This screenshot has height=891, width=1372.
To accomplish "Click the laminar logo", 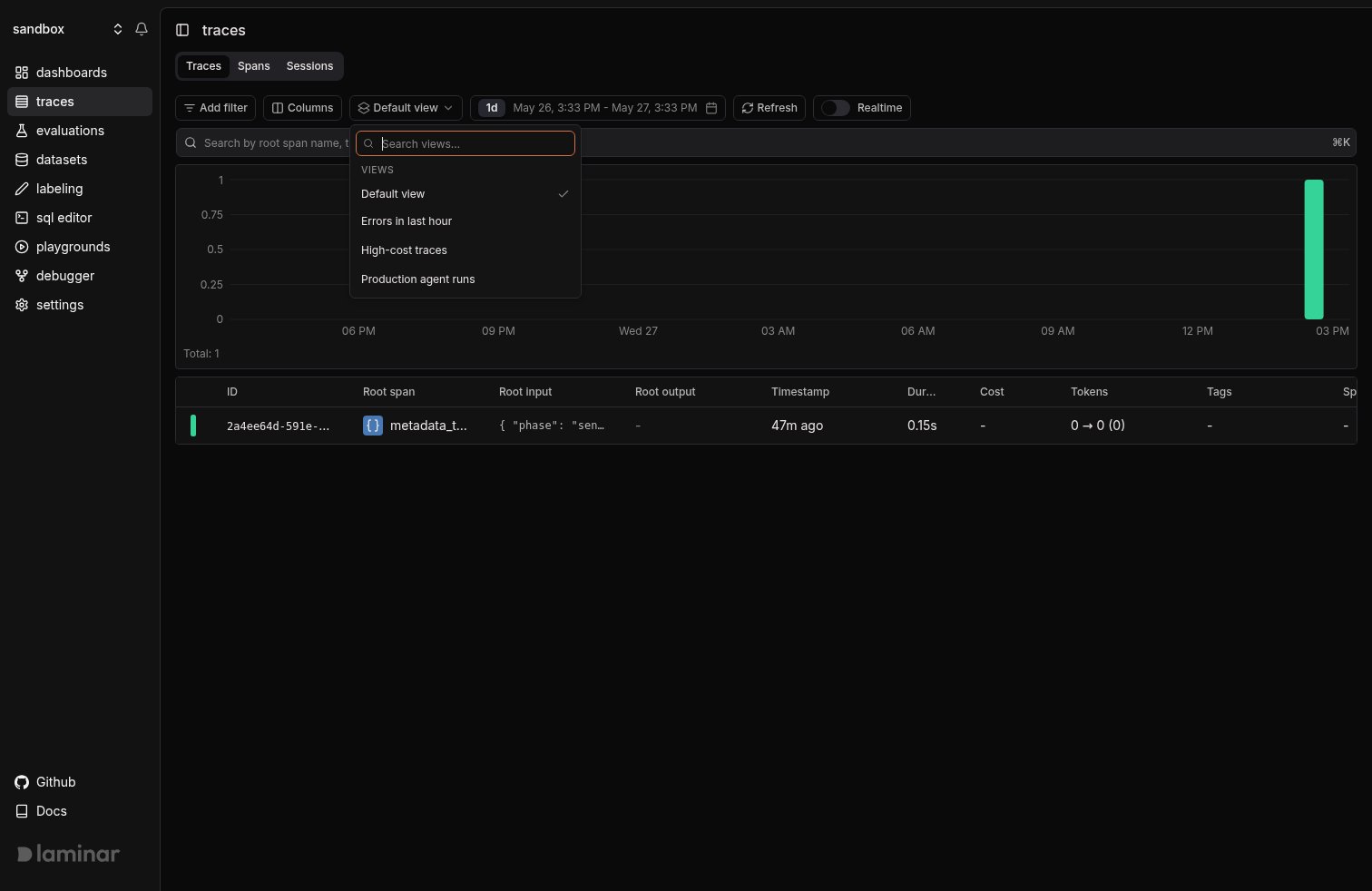I will point(68,854).
